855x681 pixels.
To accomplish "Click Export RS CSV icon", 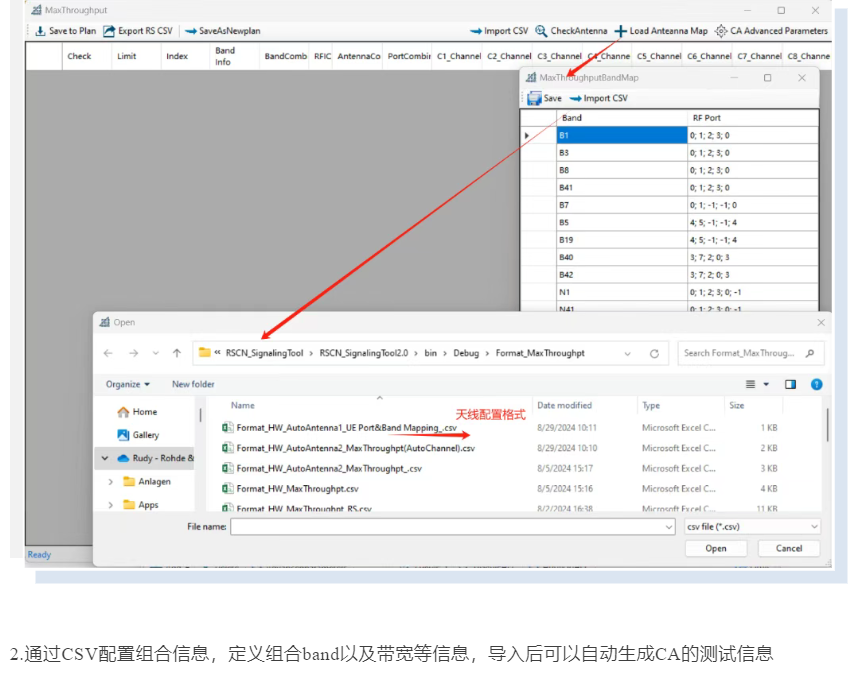I will pos(109,31).
